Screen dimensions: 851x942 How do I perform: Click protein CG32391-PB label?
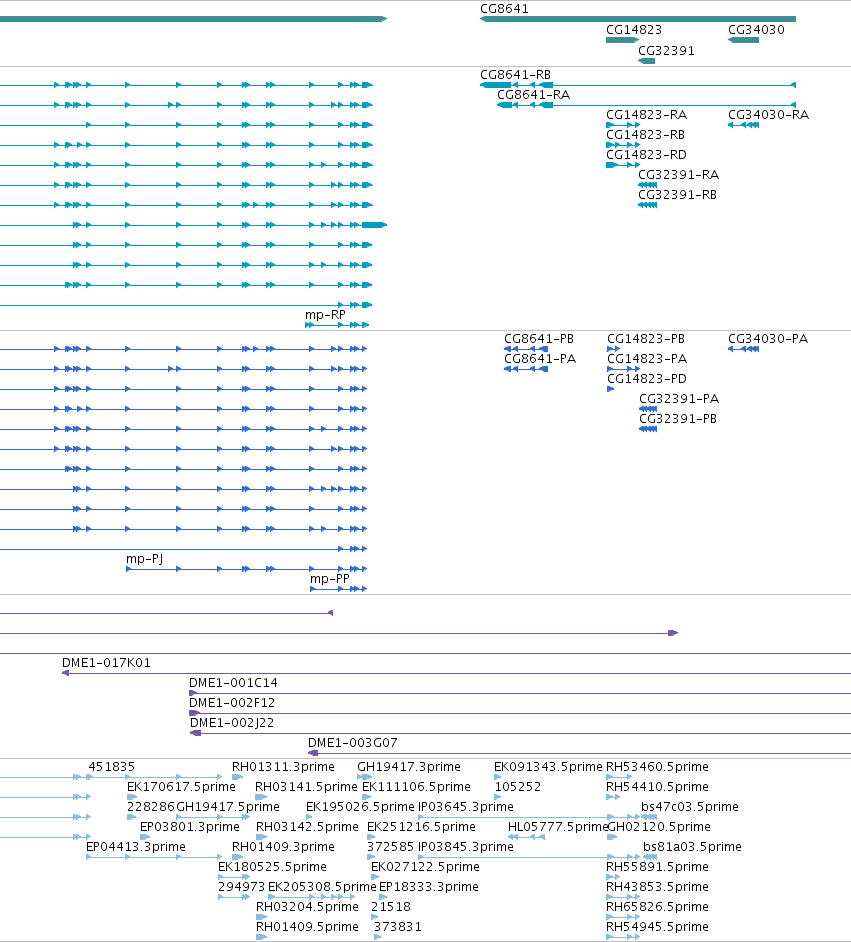tap(677, 419)
